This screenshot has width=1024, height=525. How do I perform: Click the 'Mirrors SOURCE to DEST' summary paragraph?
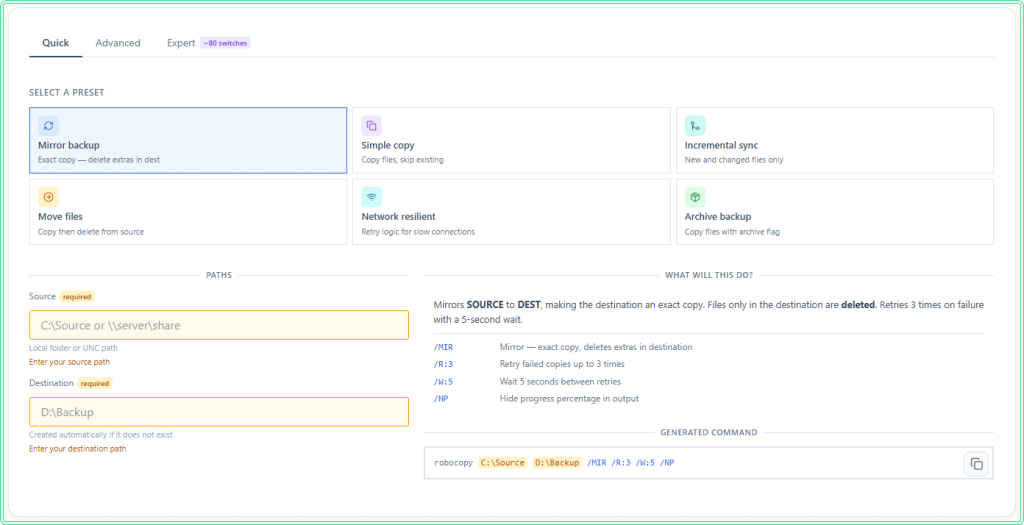coord(709,313)
